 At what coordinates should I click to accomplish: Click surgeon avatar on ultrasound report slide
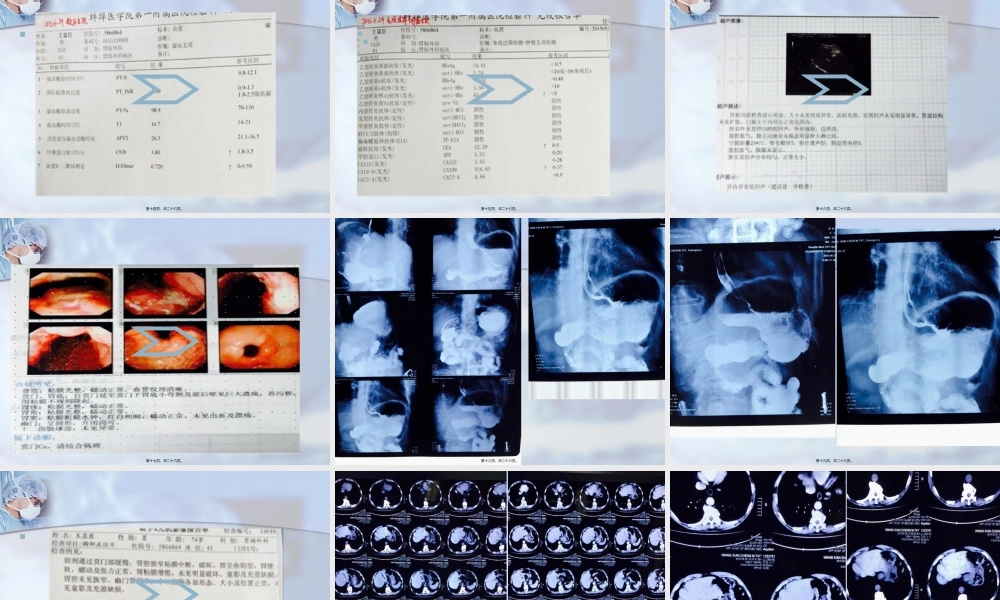[690, 8]
